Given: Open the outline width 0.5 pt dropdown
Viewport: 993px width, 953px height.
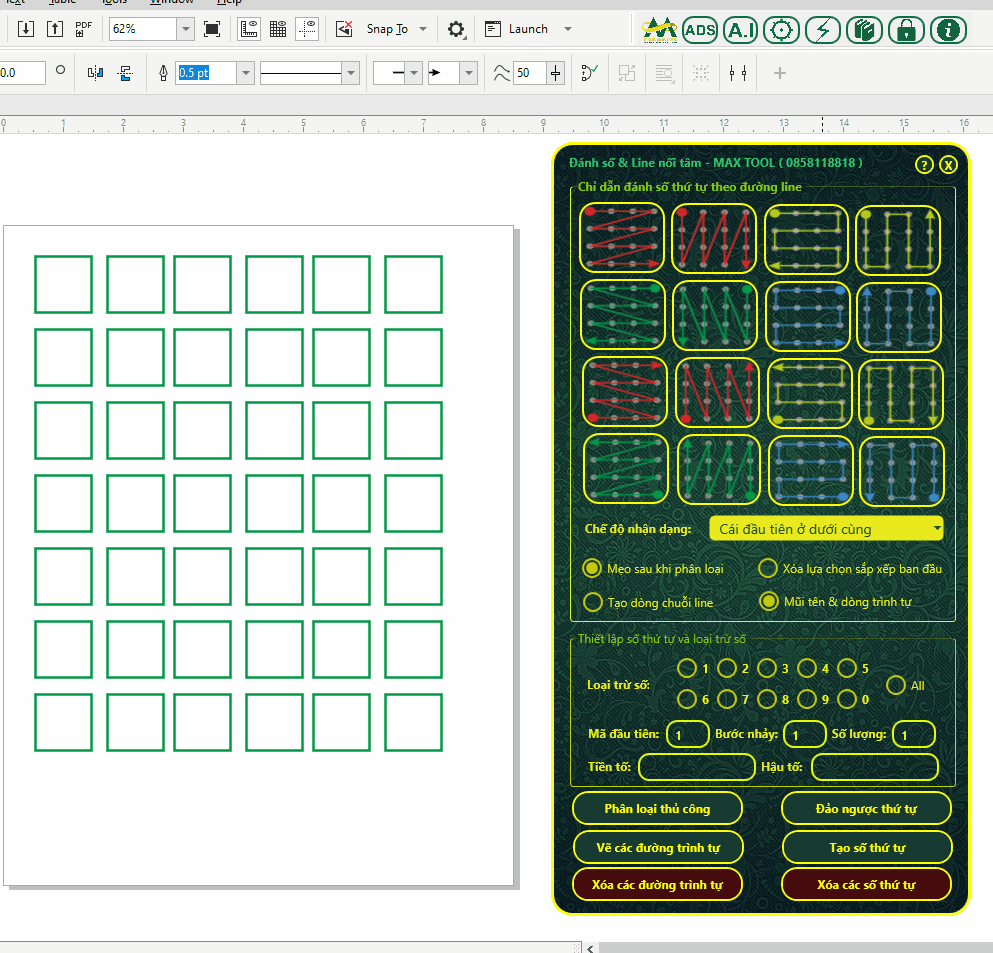Looking at the screenshot, I should coord(245,73).
